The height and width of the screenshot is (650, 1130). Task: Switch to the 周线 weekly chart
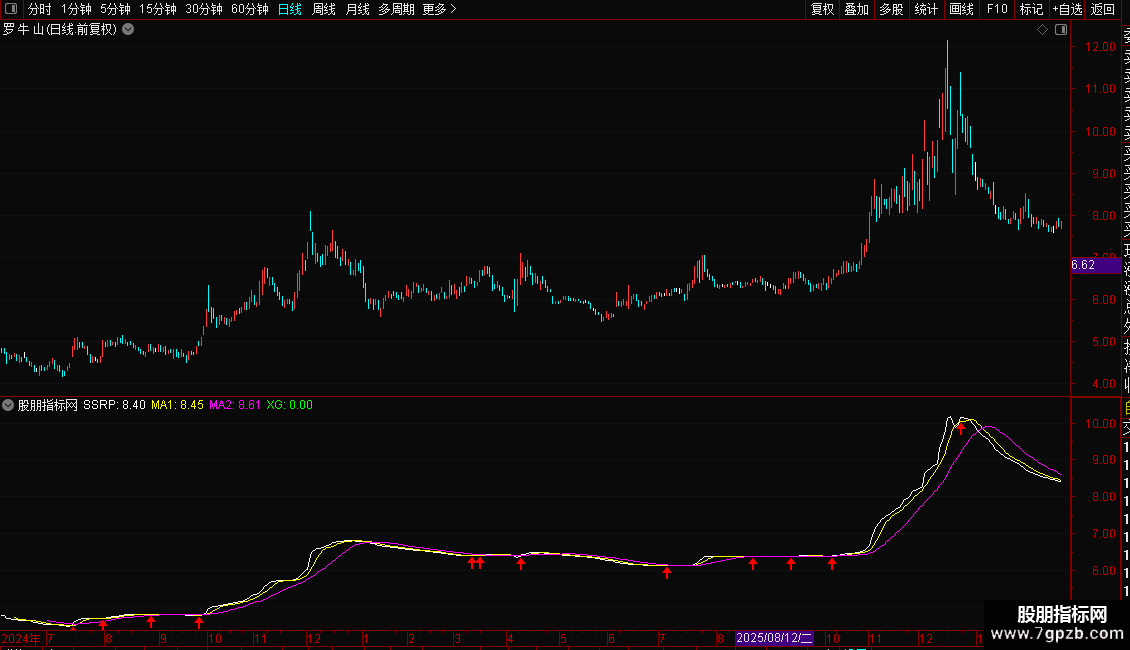(x=324, y=9)
